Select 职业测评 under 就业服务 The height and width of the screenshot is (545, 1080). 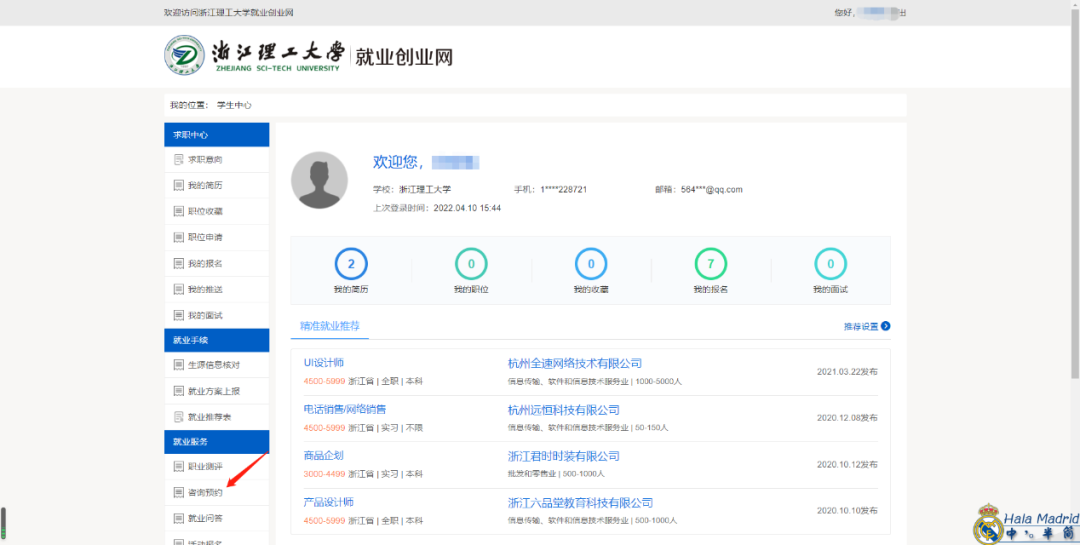(205, 466)
